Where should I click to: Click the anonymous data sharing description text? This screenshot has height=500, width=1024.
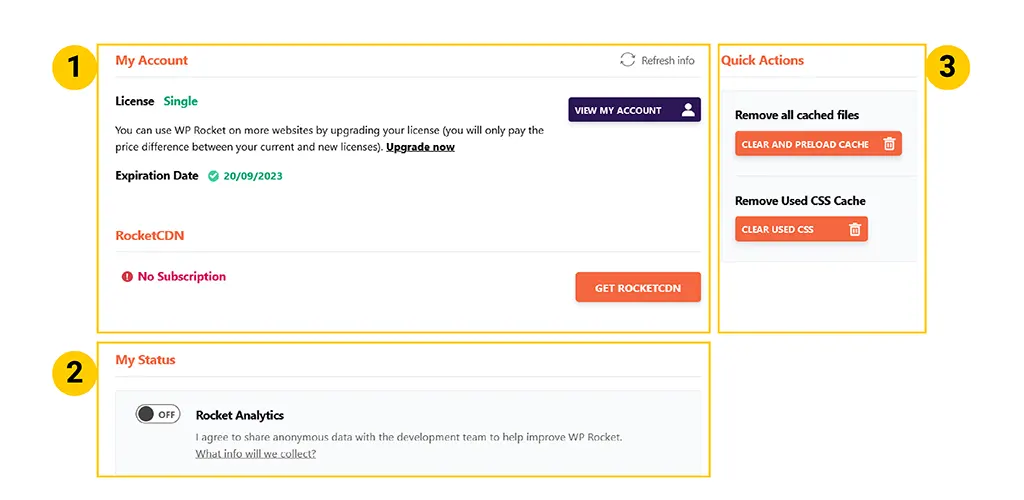[x=409, y=437]
